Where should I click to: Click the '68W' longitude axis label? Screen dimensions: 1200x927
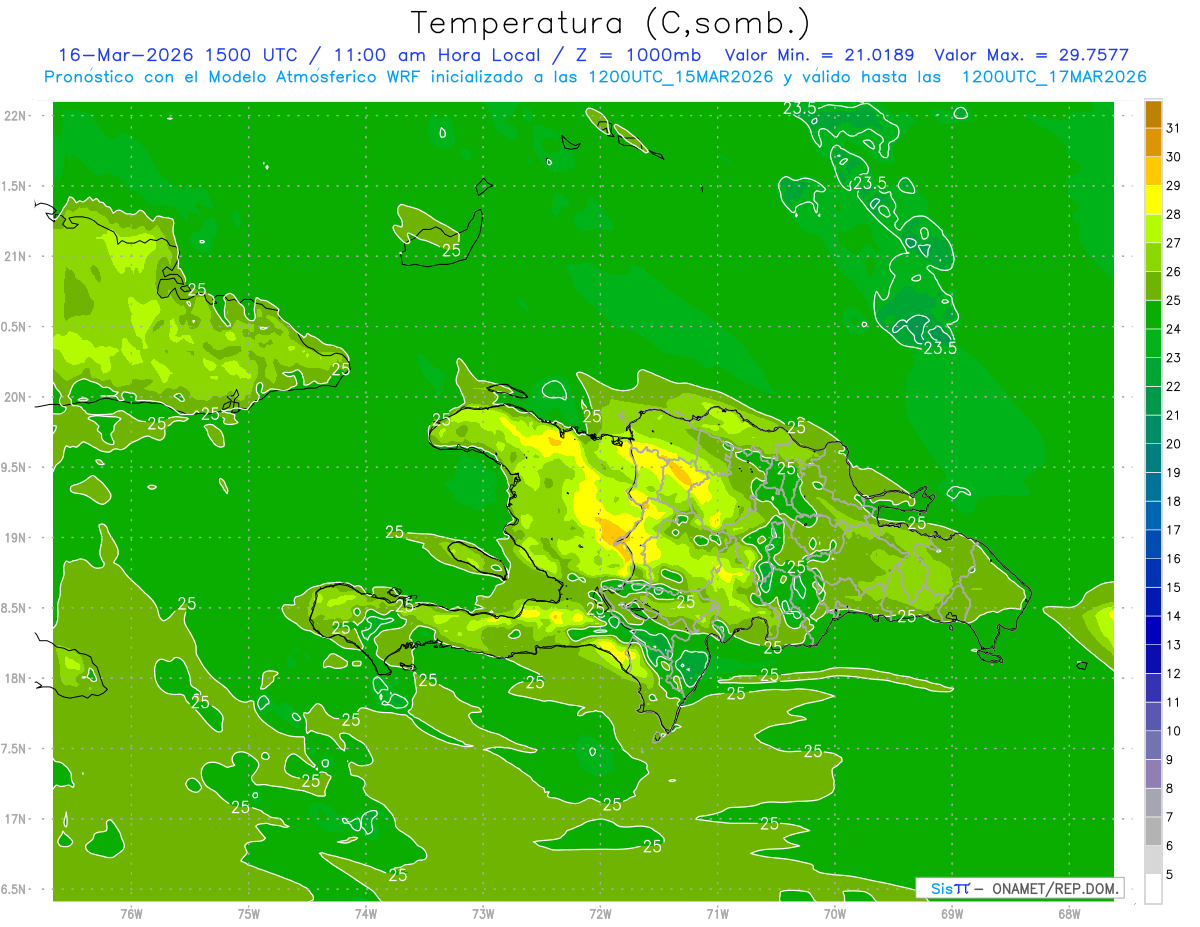coord(1069,914)
